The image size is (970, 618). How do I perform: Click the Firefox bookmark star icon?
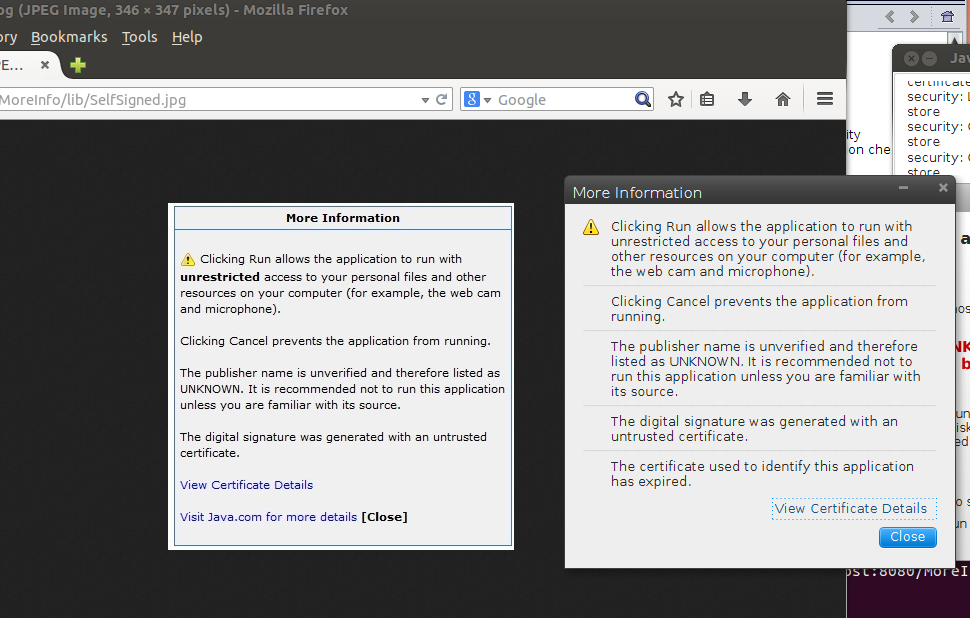(676, 99)
